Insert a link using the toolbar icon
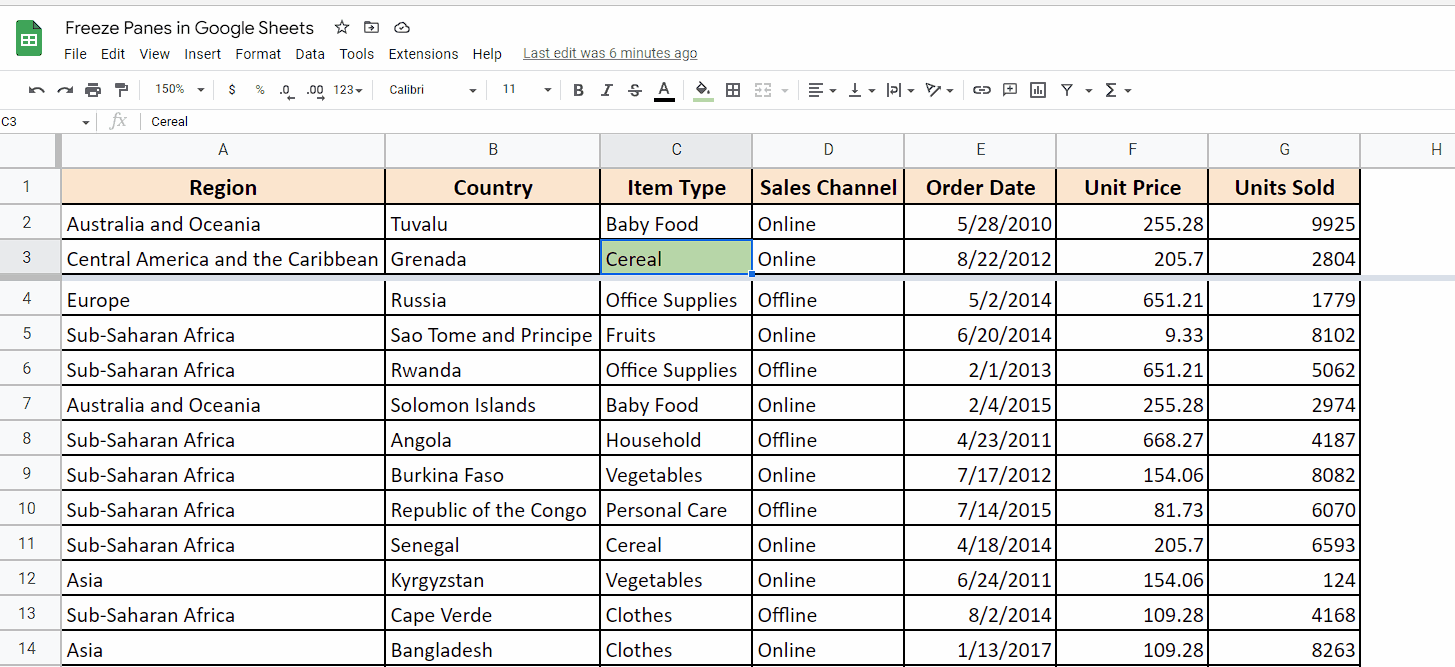The height and width of the screenshot is (667, 1455). point(981,89)
